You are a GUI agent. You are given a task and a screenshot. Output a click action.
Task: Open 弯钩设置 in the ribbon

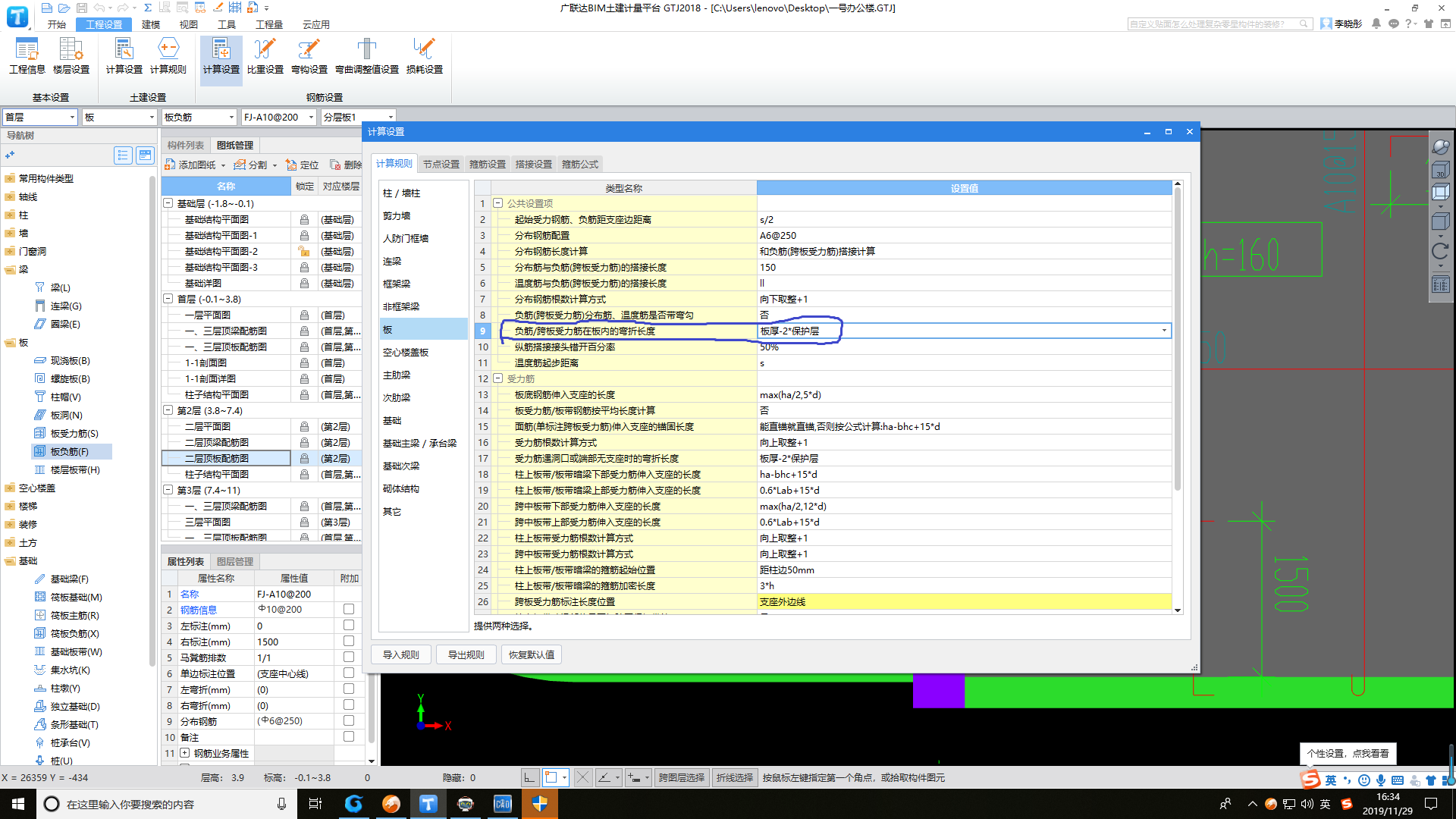[309, 56]
